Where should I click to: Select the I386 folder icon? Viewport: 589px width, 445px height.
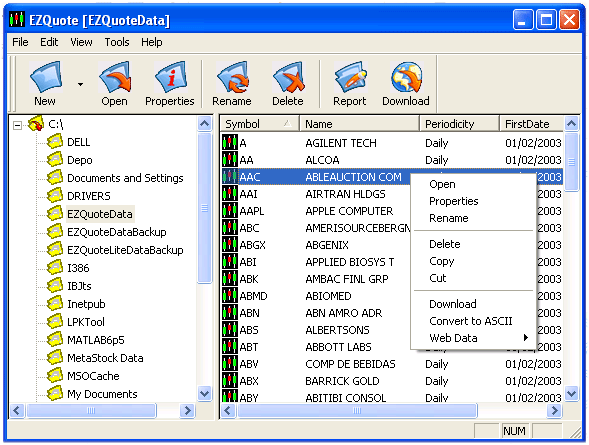pyautogui.click(x=55, y=268)
